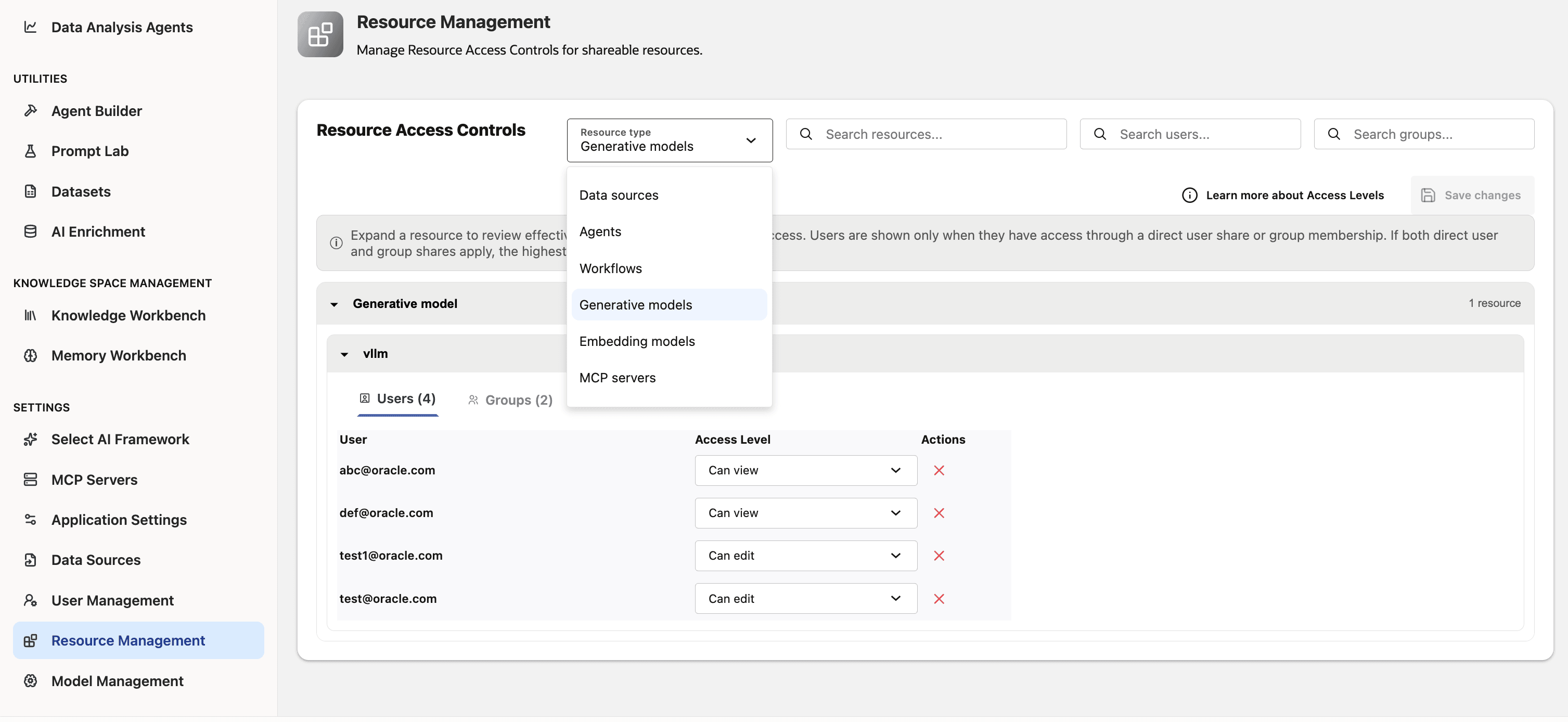Open Data Analysis Agents chart icon
The width and height of the screenshot is (1568, 722).
coord(31,27)
